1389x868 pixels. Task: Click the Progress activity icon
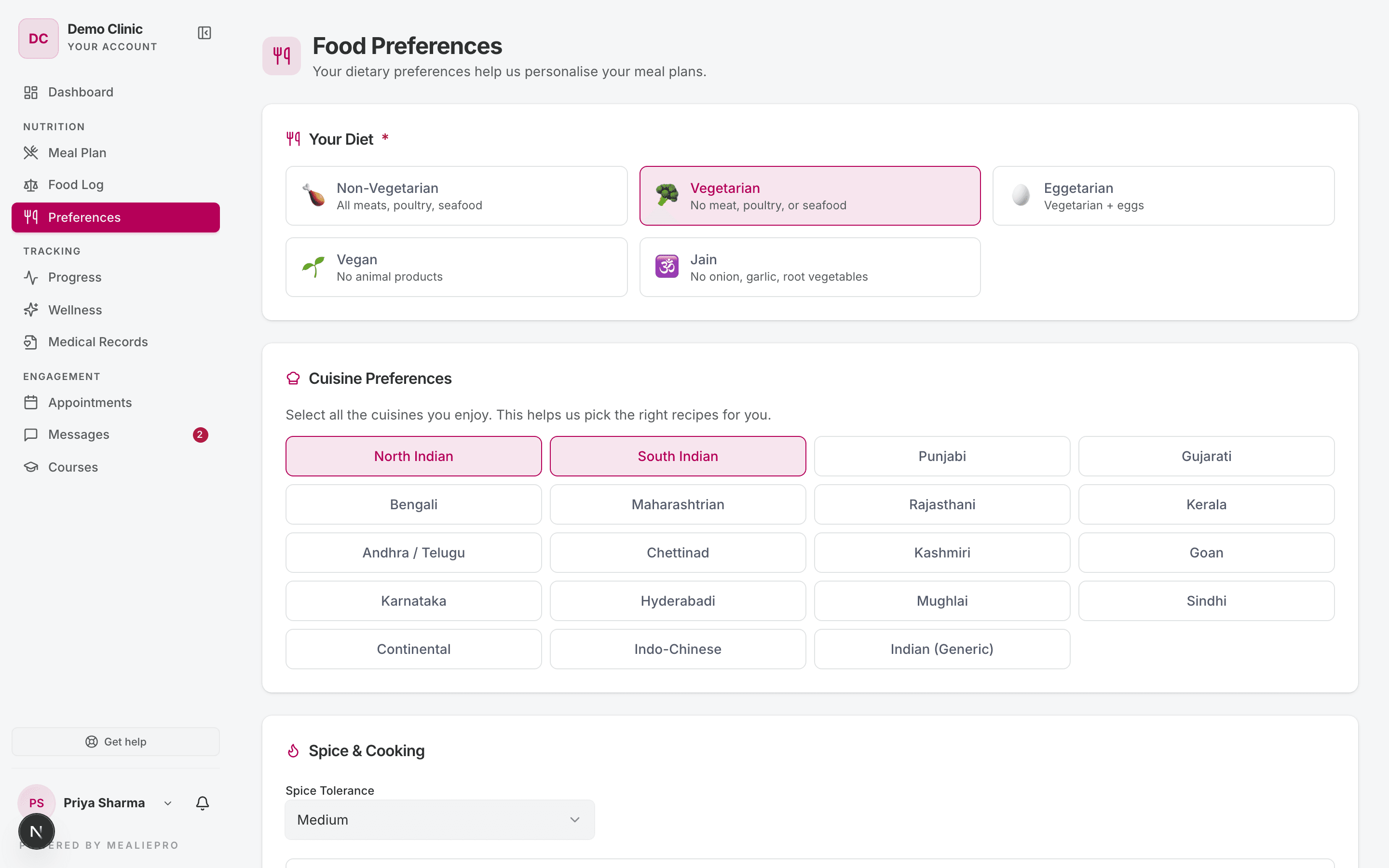pos(31,277)
